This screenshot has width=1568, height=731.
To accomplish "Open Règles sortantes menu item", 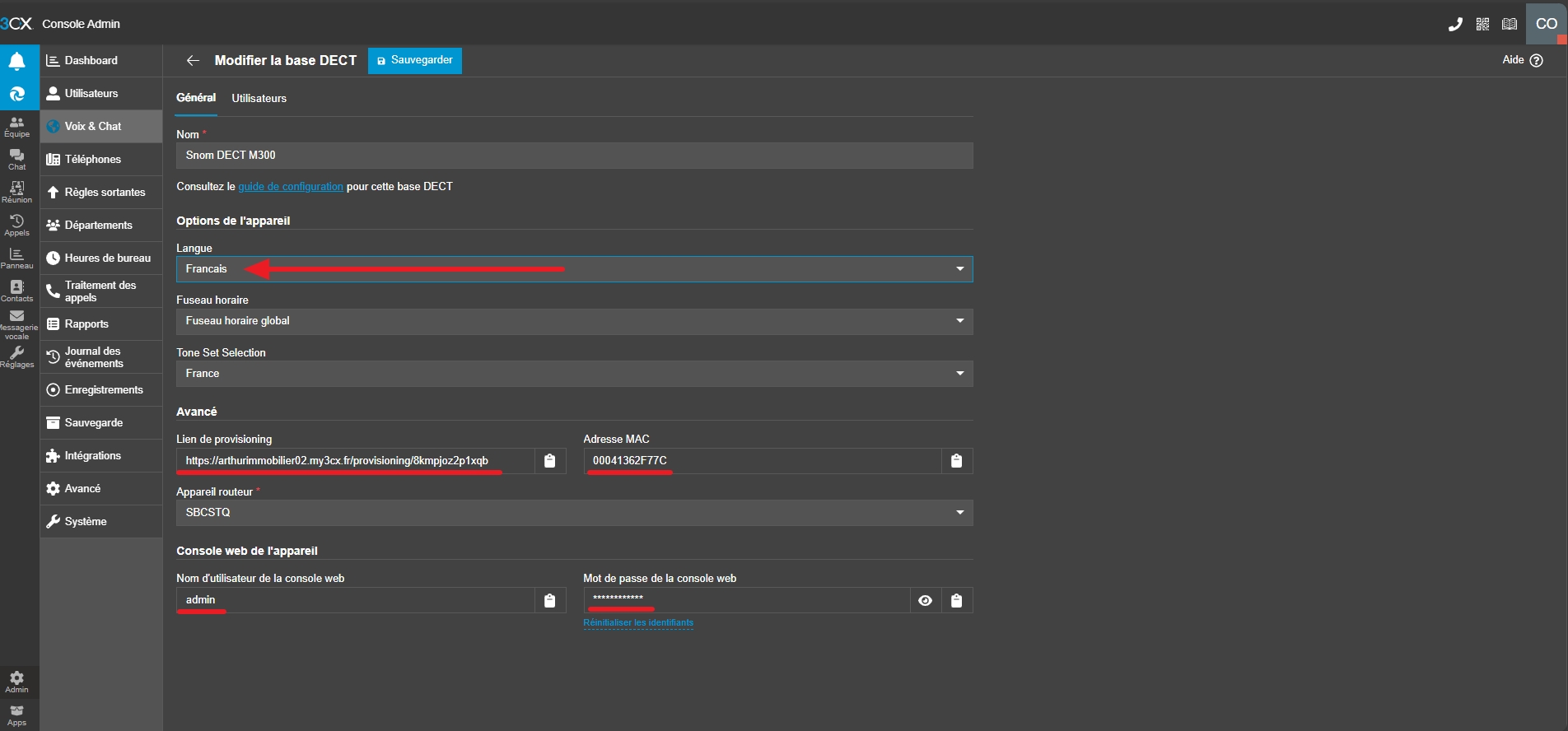I will (101, 193).
